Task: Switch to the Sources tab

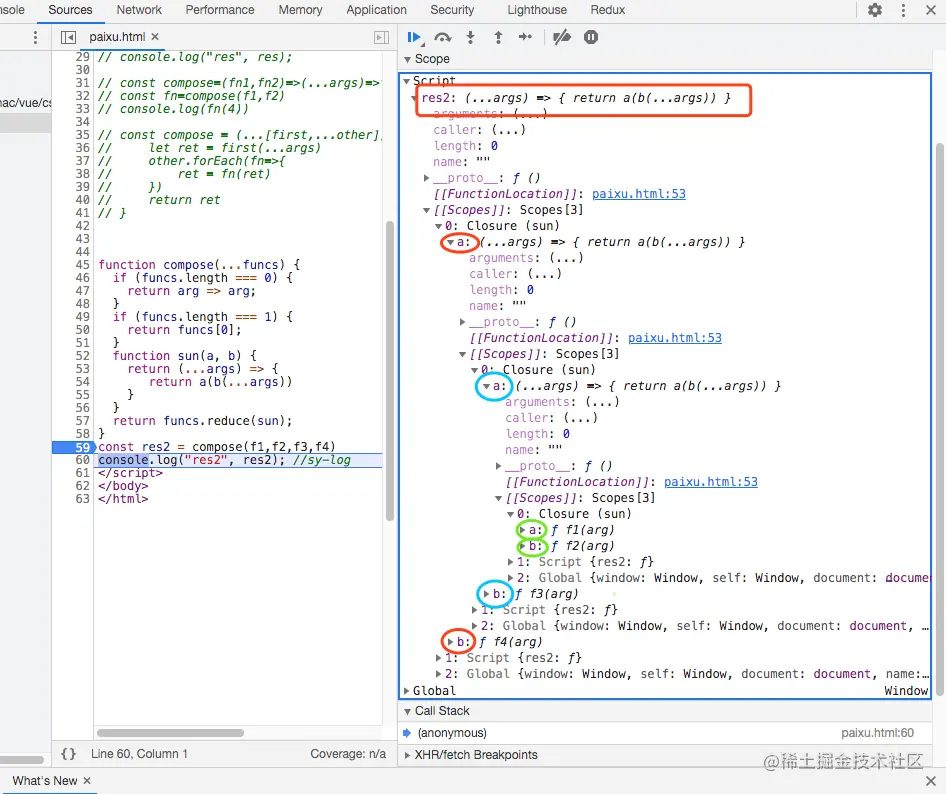Action: tap(70, 10)
